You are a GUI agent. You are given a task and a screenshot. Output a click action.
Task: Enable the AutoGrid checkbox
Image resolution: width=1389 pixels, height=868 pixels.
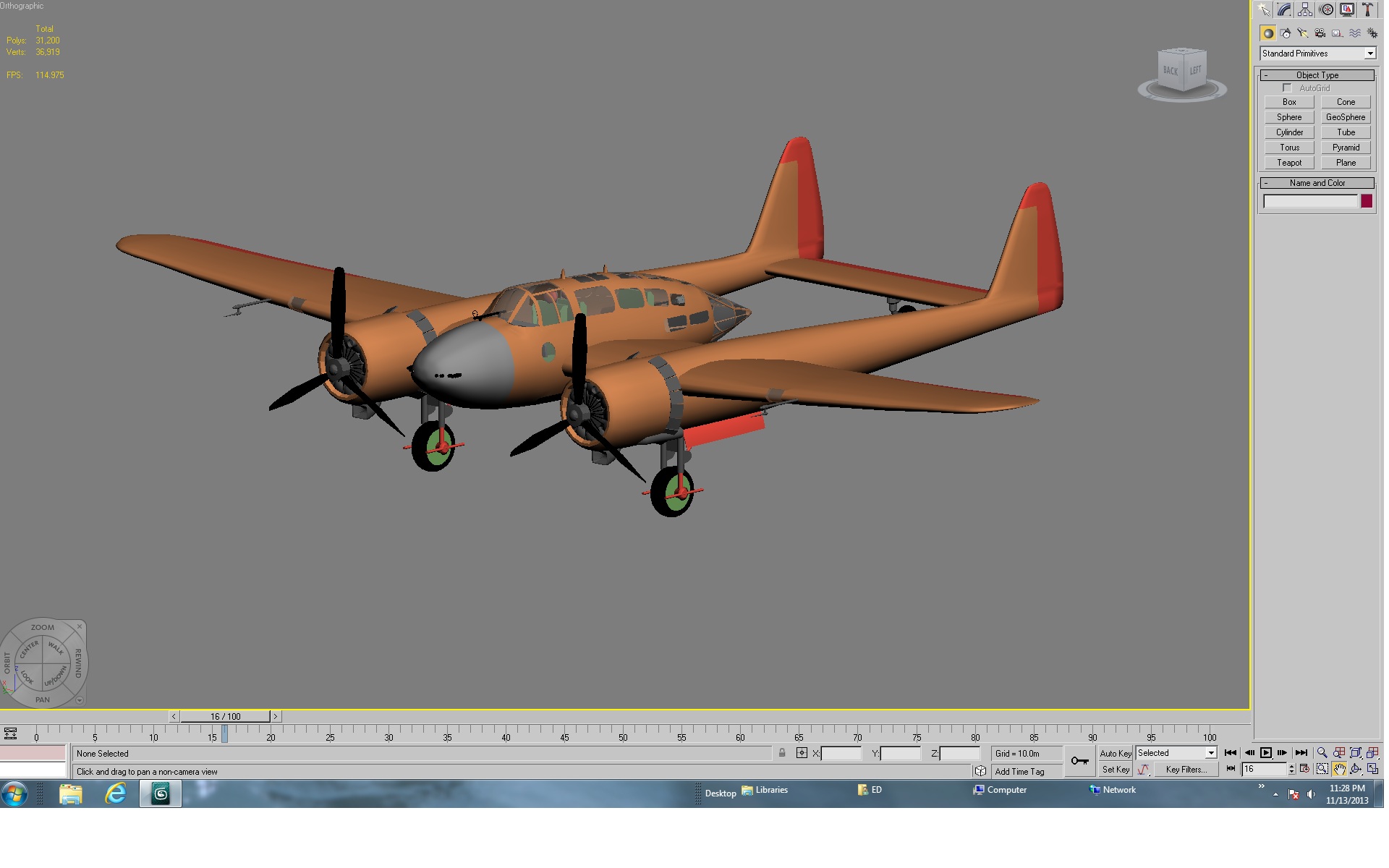coord(1287,88)
